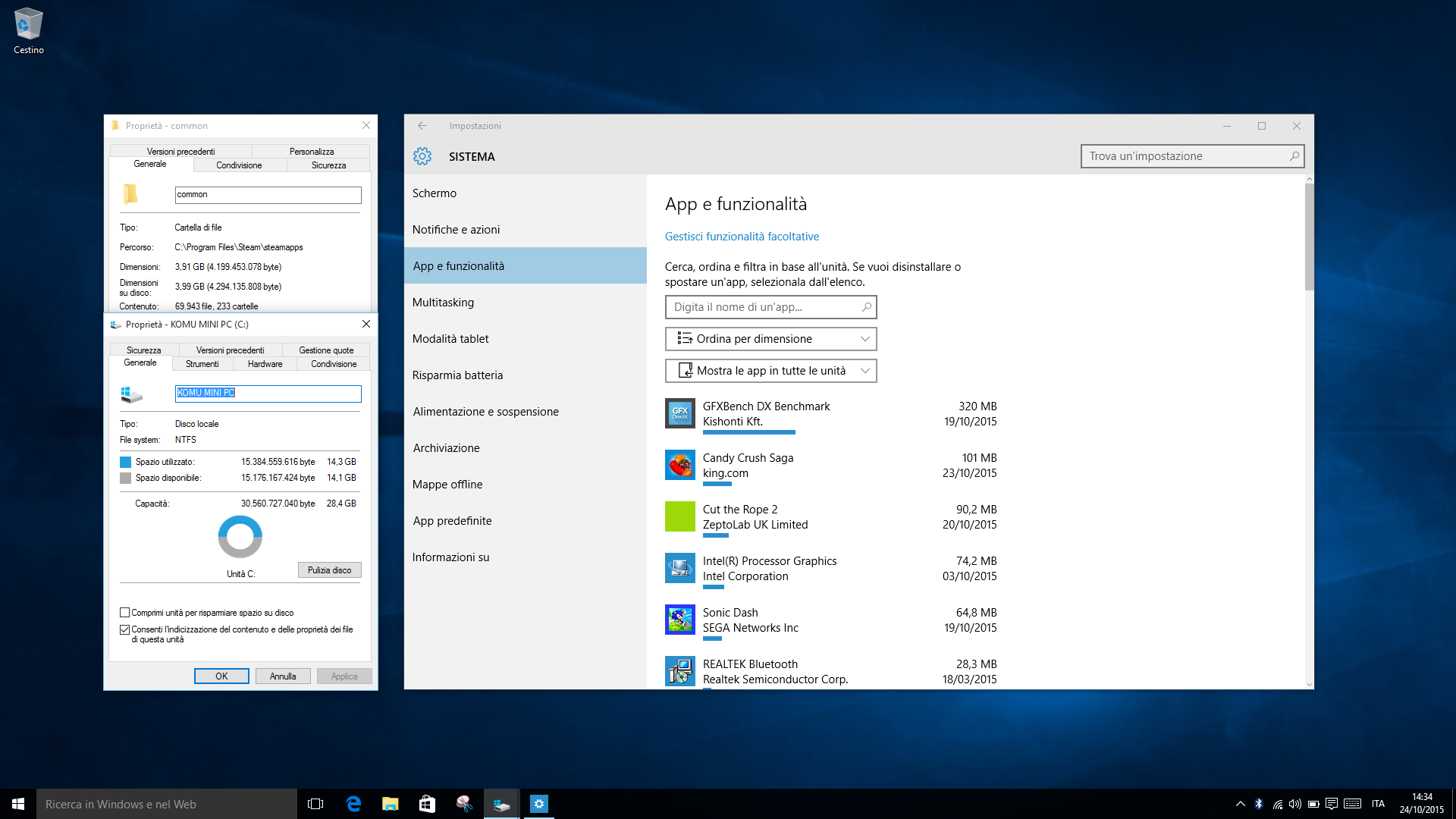Open Gestione quote tab in drive properties
1456x819 pixels.
pyautogui.click(x=326, y=350)
